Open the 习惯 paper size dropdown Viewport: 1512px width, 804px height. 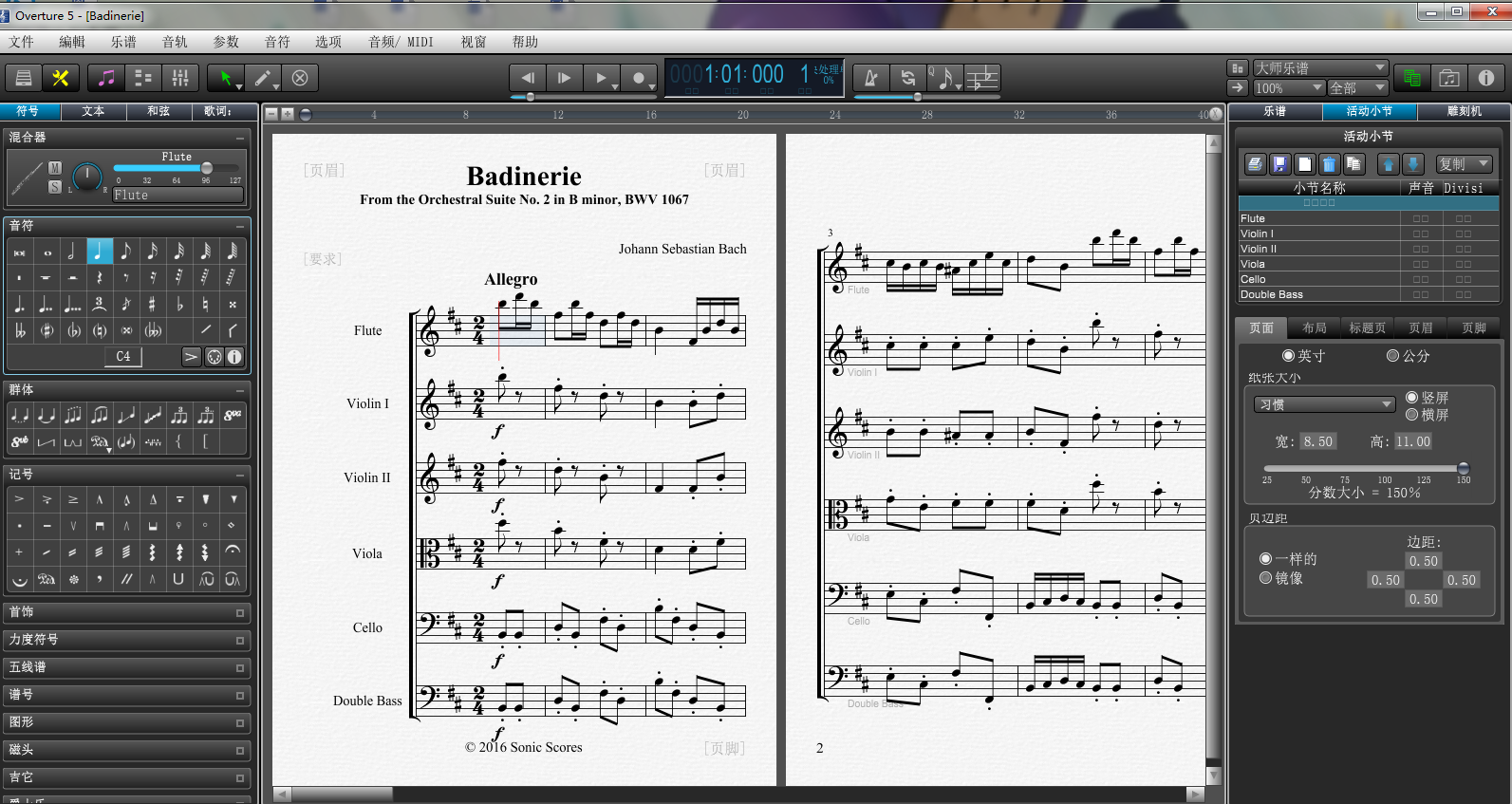pos(1325,404)
